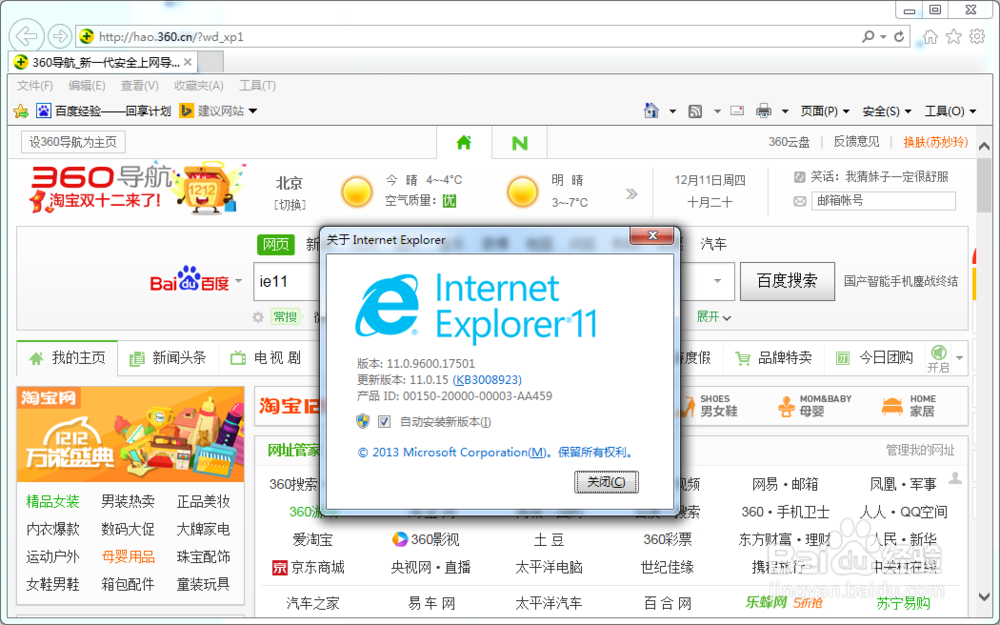1000x625 pixels.
Task: Open the 今日团购 tab
Action: [x=875, y=358]
